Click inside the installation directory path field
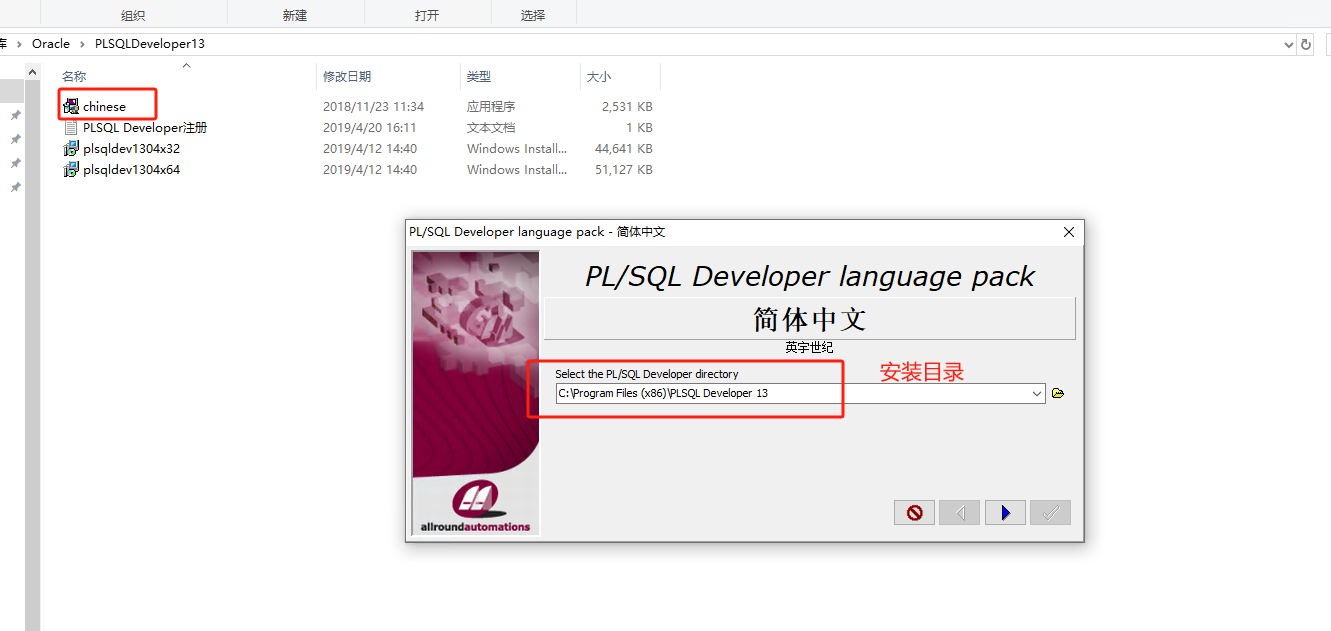This screenshot has height=631, width=1331. click(x=700, y=393)
